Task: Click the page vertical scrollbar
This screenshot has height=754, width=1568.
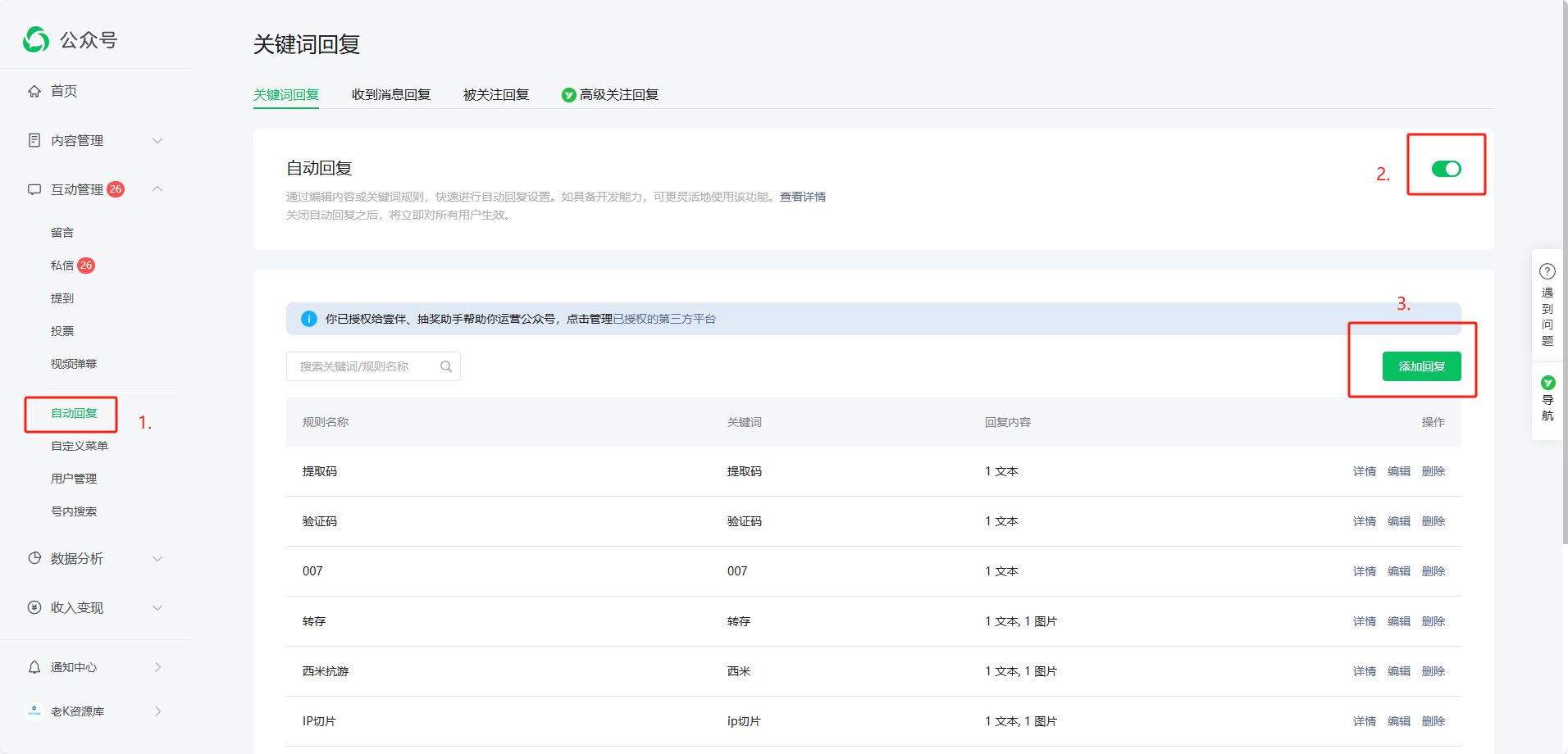Action: click(1566, 270)
